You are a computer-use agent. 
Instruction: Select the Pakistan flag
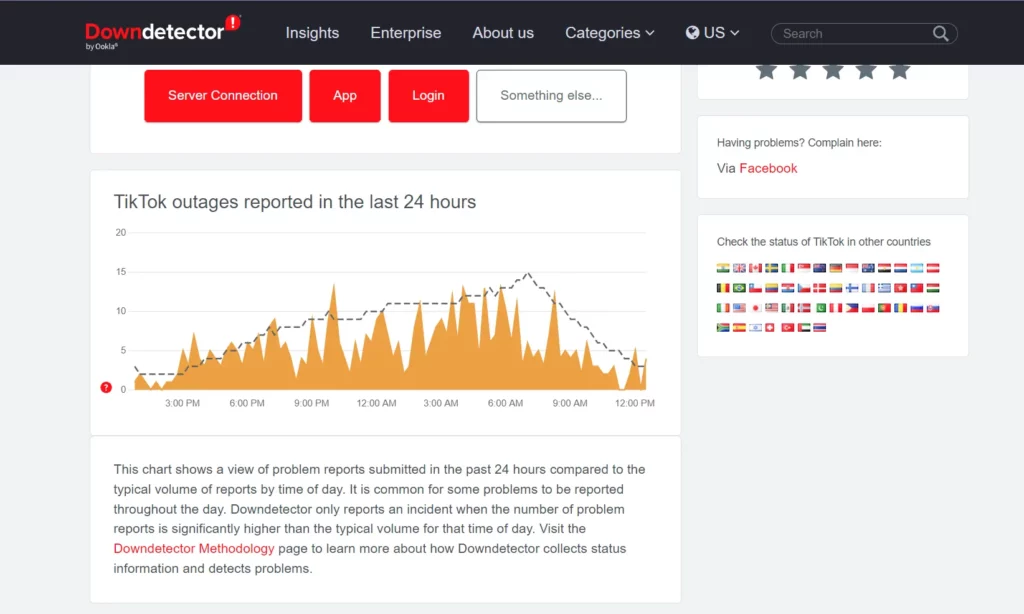[821, 308]
